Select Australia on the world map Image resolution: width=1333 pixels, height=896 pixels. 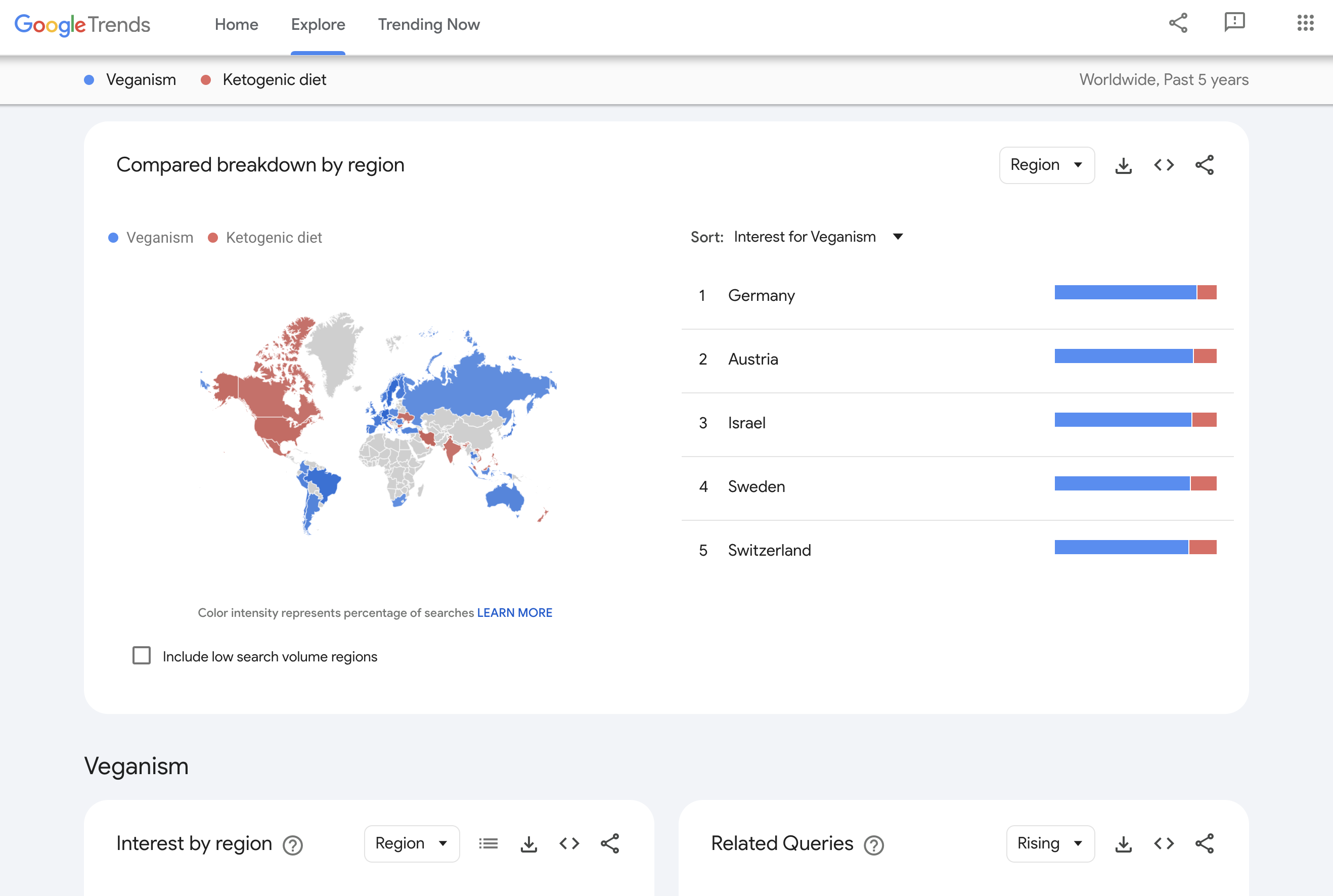click(505, 496)
